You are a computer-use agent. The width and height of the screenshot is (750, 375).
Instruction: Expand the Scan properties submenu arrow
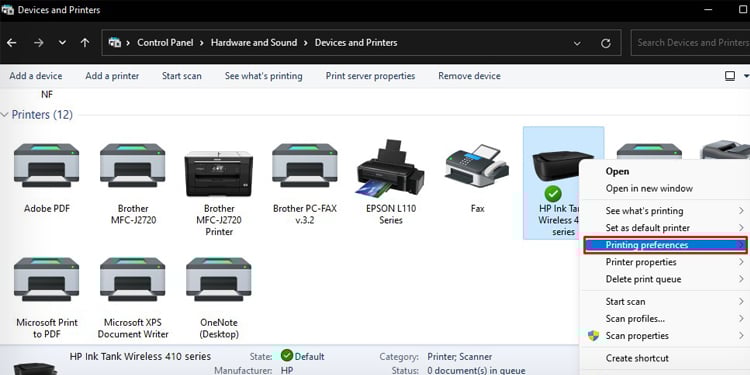pos(741,336)
